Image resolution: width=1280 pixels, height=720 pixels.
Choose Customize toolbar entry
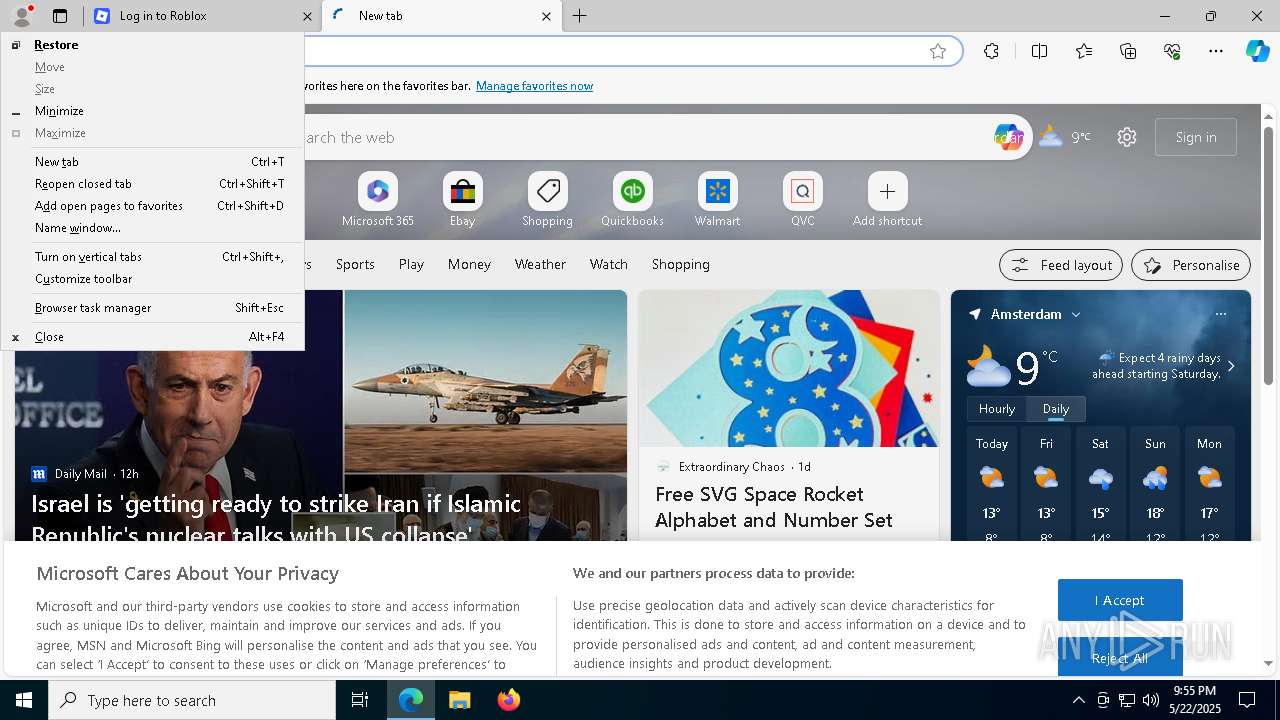coord(153,279)
